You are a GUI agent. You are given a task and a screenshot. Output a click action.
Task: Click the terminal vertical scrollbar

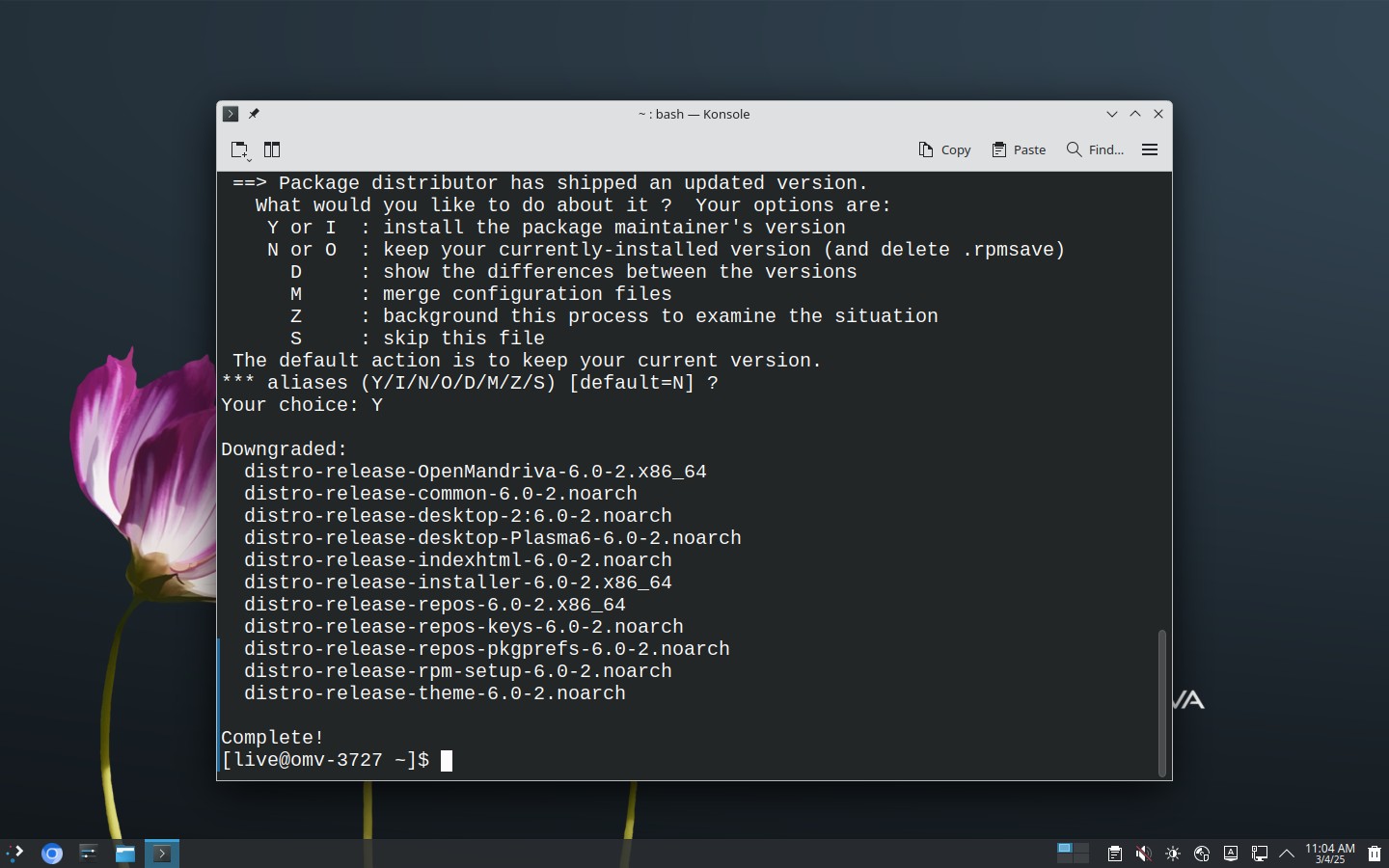1162,702
